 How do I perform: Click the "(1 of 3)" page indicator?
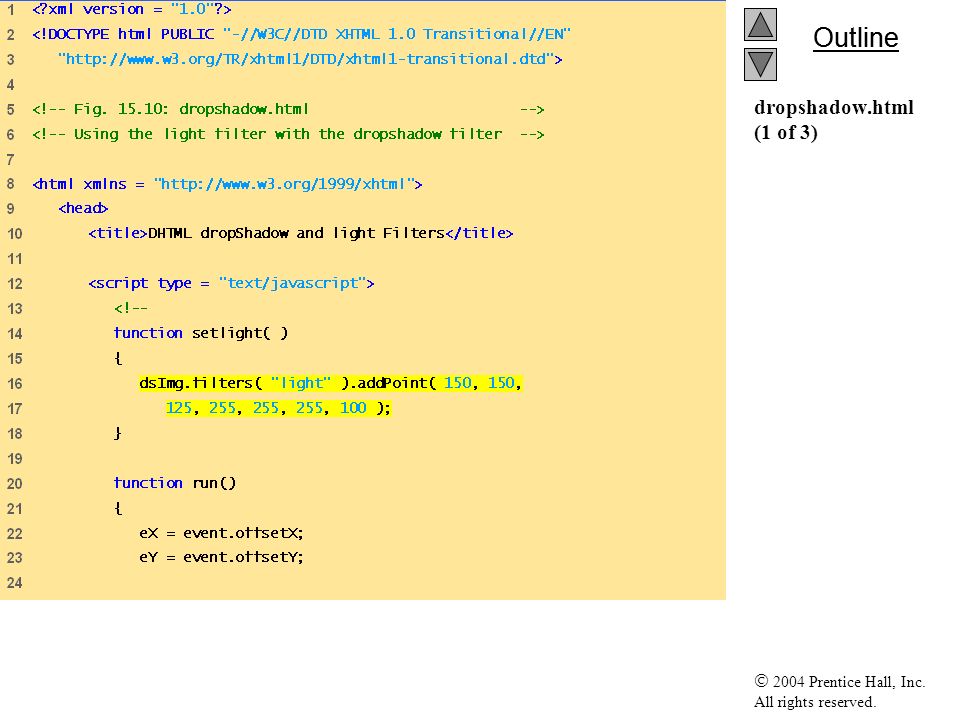[786, 133]
